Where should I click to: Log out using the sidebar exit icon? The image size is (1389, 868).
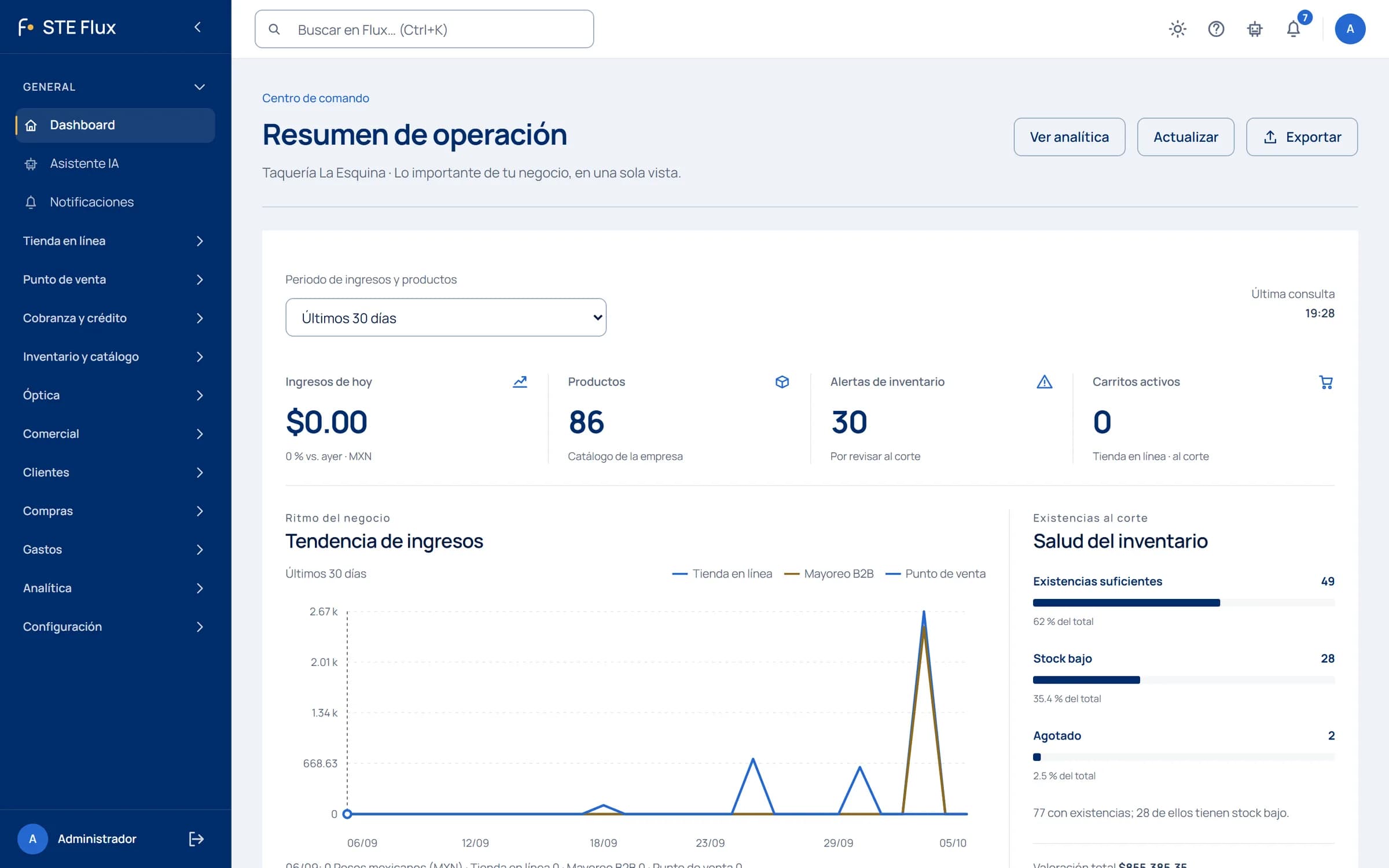pyautogui.click(x=196, y=838)
